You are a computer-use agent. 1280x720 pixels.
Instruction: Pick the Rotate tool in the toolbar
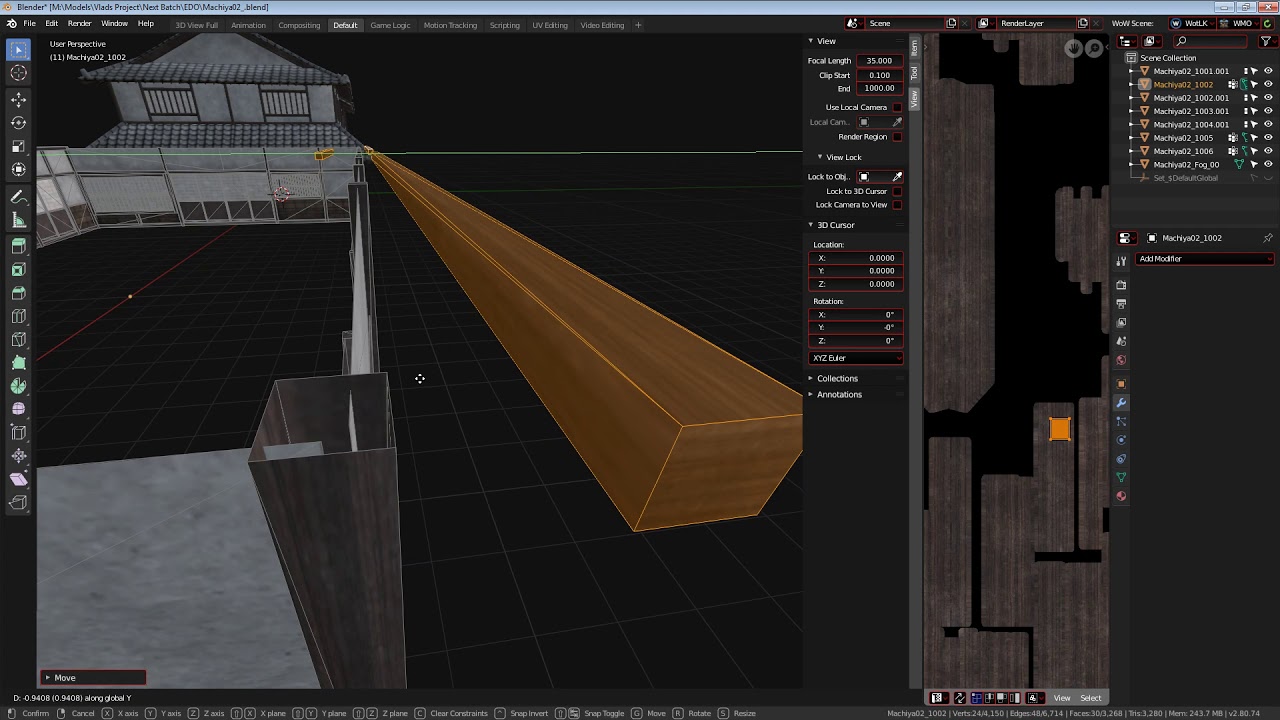18,123
